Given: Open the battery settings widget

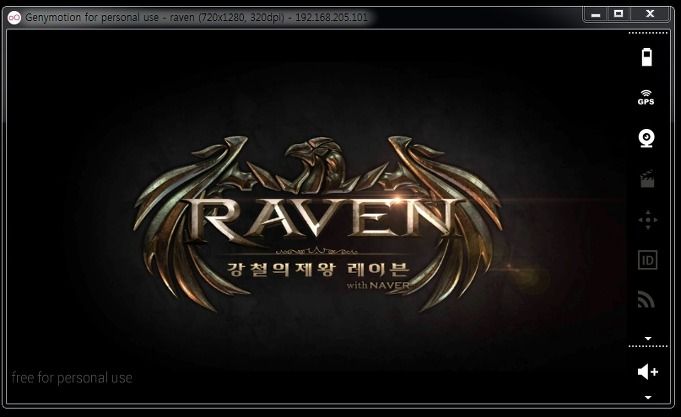Looking at the screenshot, I should pyautogui.click(x=647, y=57).
